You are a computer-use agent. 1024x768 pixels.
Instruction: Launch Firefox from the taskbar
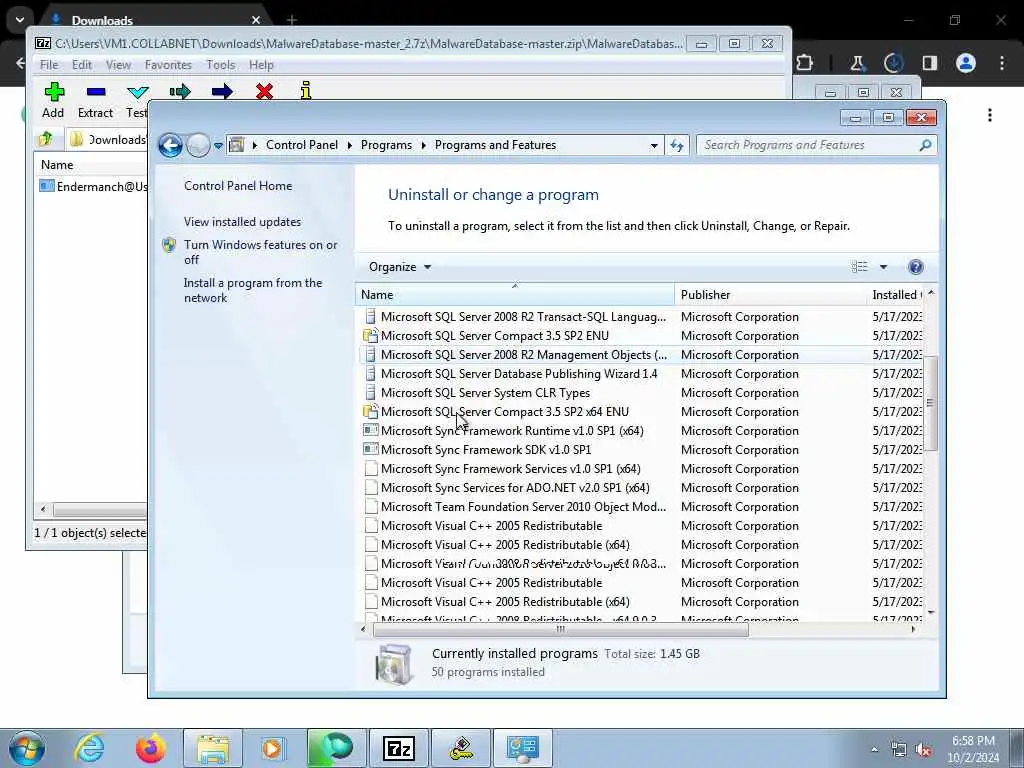pyautogui.click(x=151, y=748)
